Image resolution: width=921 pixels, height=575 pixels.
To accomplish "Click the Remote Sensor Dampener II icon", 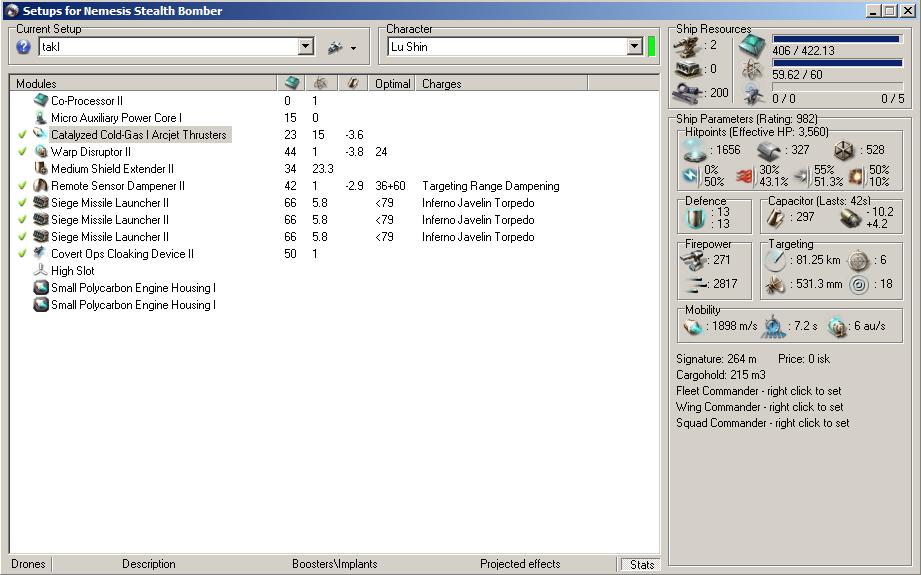I will coord(41,186).
